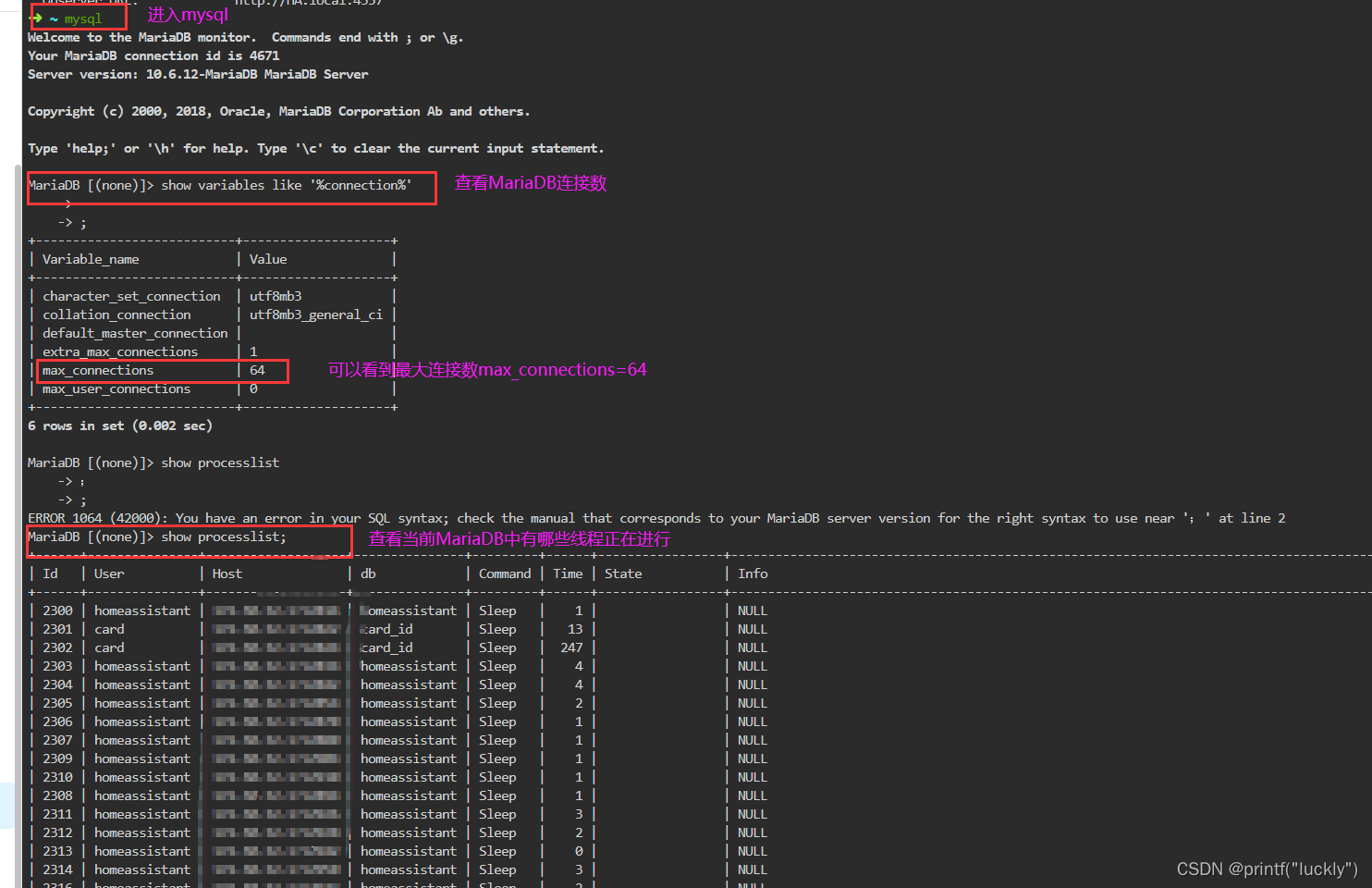Click the '6 rows in set (0.002 sec)' line
This screenshot has height=888, width=1372.
120,425
